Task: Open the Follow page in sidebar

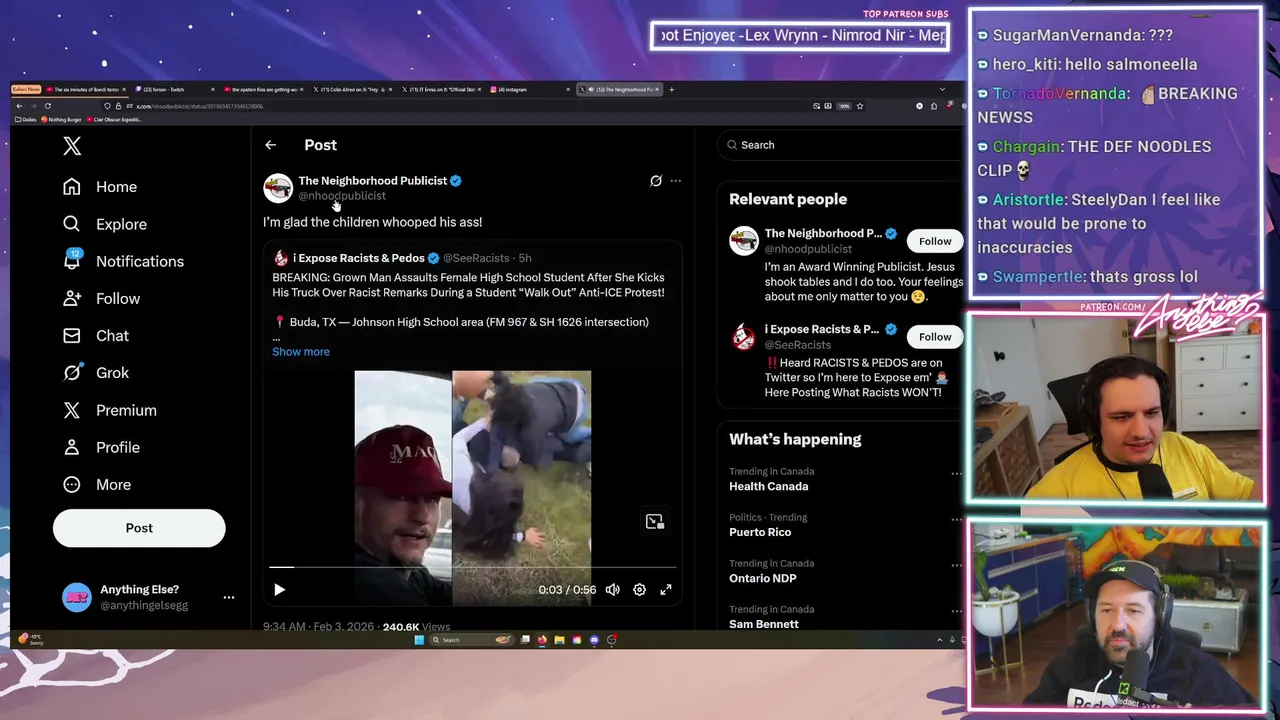Action: click(100, 298)
